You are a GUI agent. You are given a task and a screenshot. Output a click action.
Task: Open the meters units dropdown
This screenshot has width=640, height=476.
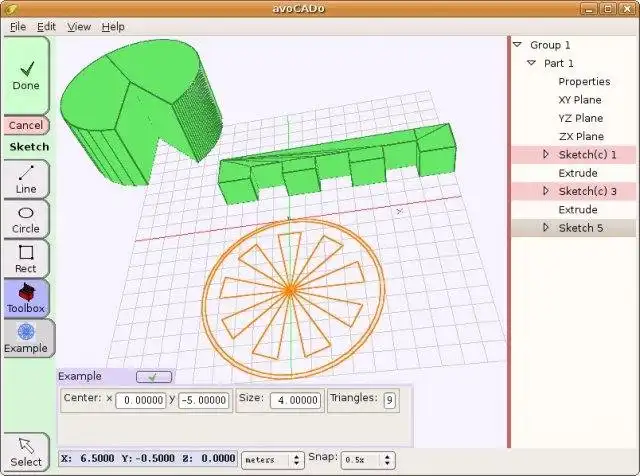[273, 460]
